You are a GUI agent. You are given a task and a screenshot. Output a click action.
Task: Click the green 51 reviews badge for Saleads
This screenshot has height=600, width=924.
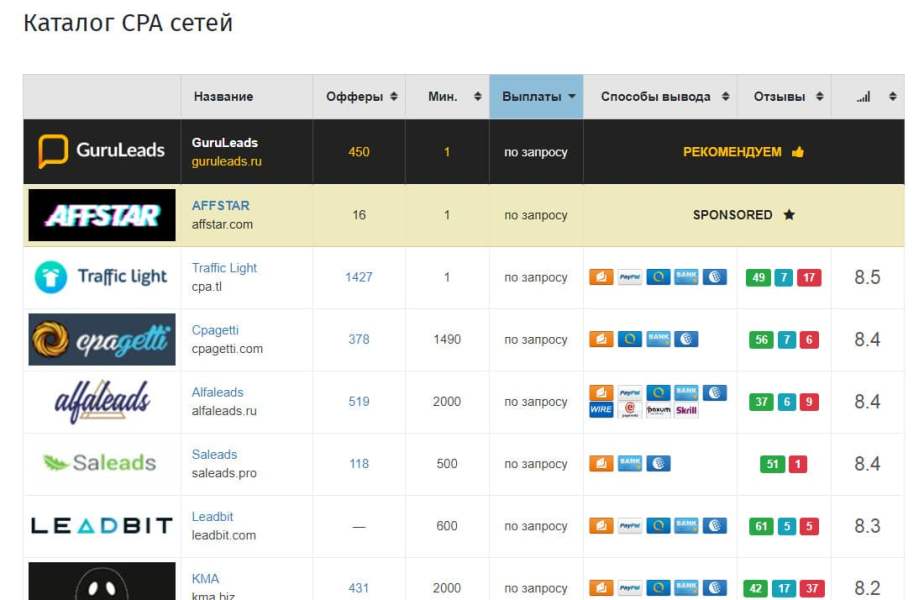pos(773,464)
